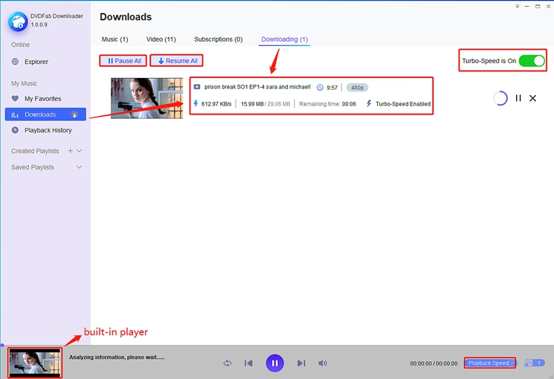Toggle the repeat mode icon in player
Screen dimensions: 554x379
[x=228, y=363]
